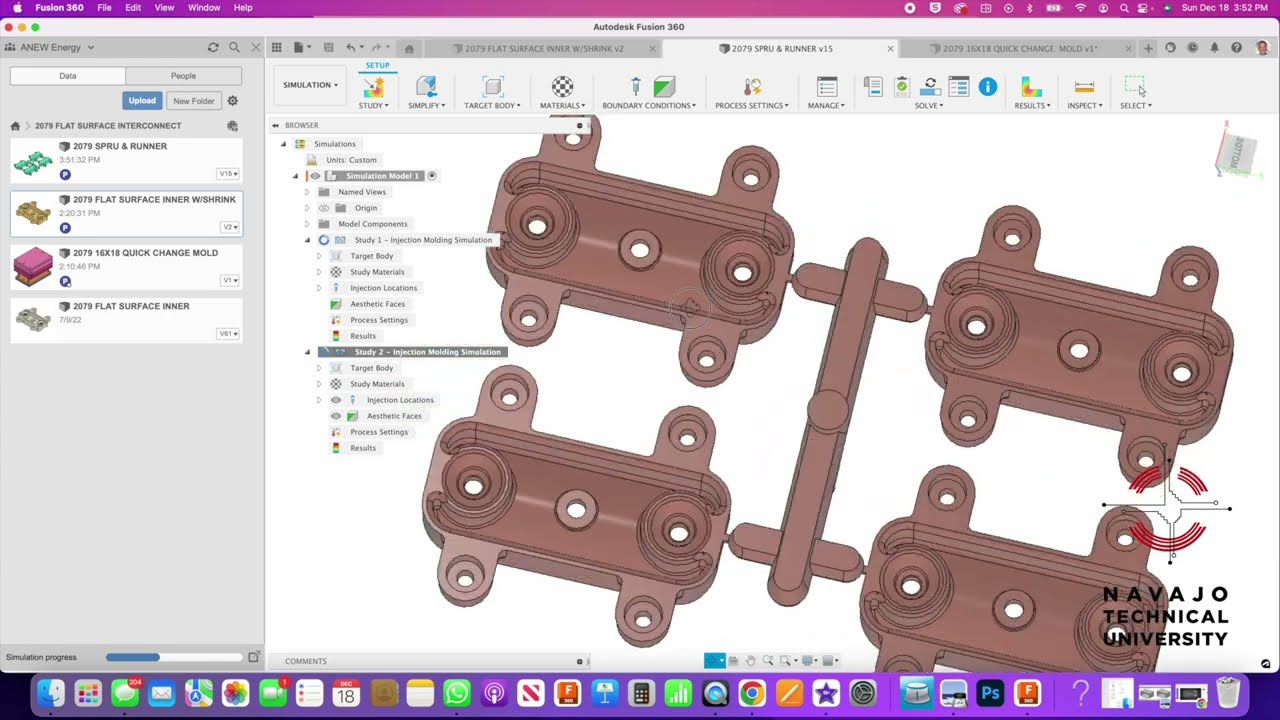Click the search magnifier in the data panel header
Screen dimensions: 1280x720
click(234, 47)
